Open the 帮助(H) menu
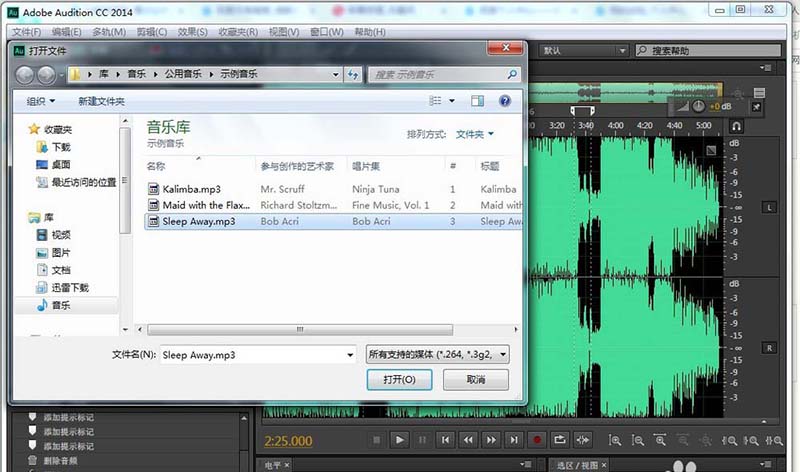 (370, 32)
